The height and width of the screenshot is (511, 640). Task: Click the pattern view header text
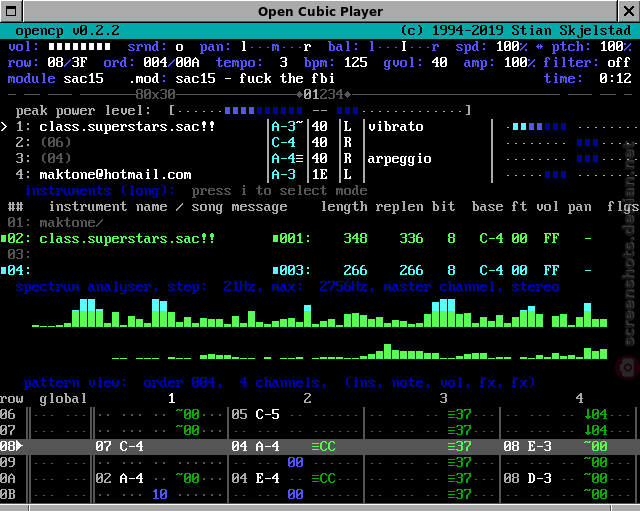tap(280, 382)
